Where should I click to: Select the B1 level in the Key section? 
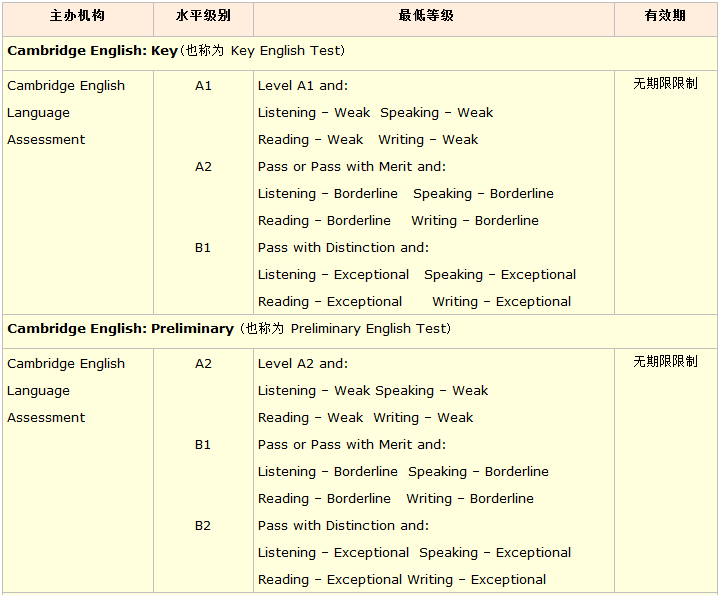click(x=203, y=248)
